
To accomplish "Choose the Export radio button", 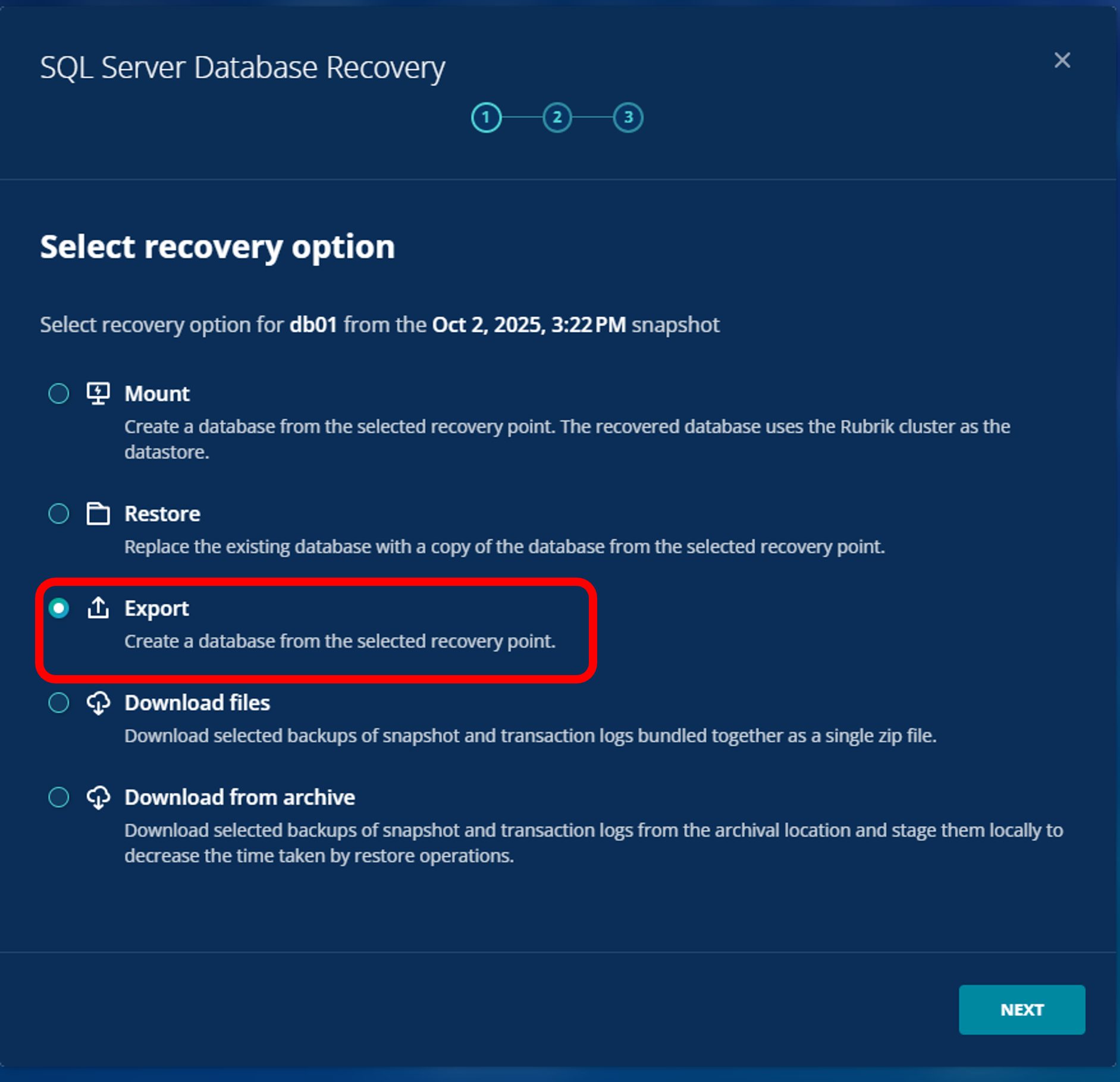I will tap(59, 608).
